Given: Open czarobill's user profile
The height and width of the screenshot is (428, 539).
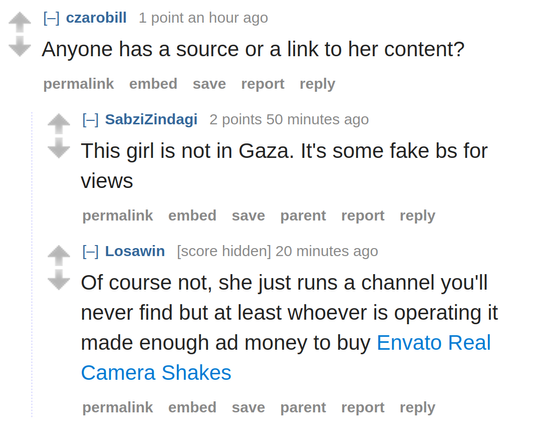Looking at the screenshot, I should click(x=96, y=18).
